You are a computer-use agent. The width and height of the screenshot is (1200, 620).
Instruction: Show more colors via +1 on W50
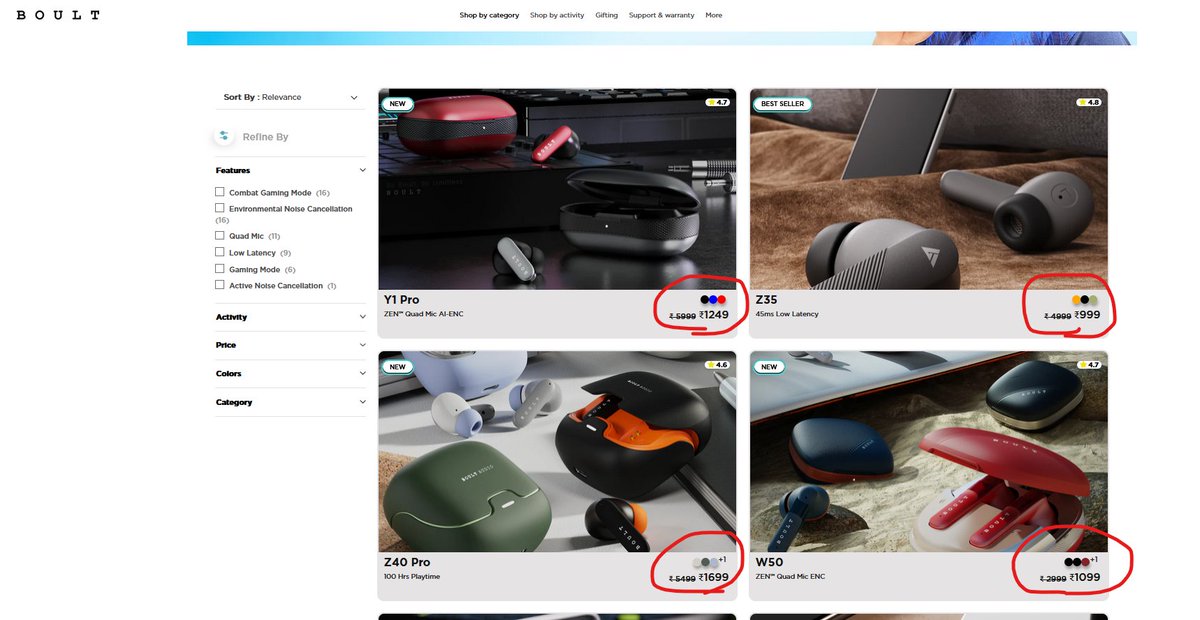tap(1093, 560)
